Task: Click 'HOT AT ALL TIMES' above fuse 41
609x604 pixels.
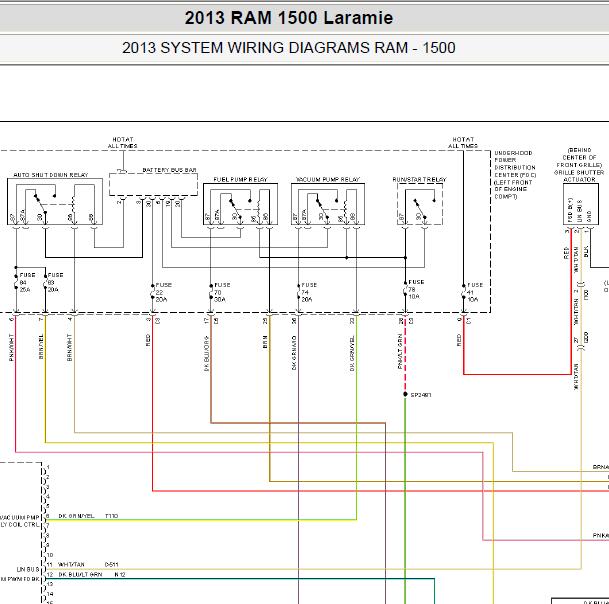Action: point(463,143)
